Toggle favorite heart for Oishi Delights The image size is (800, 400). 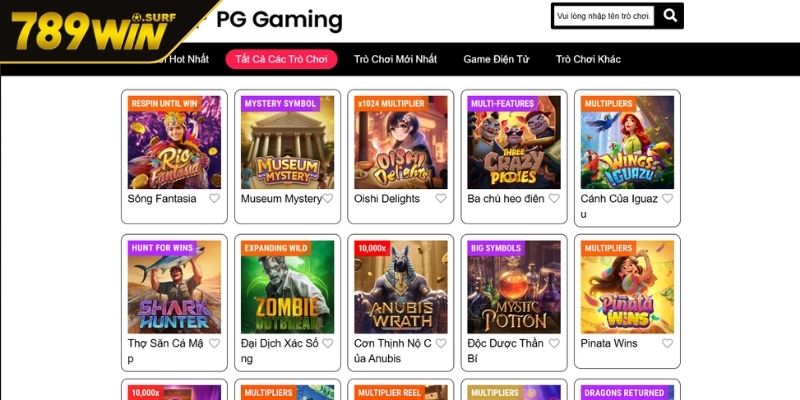[x=441, y=198]
